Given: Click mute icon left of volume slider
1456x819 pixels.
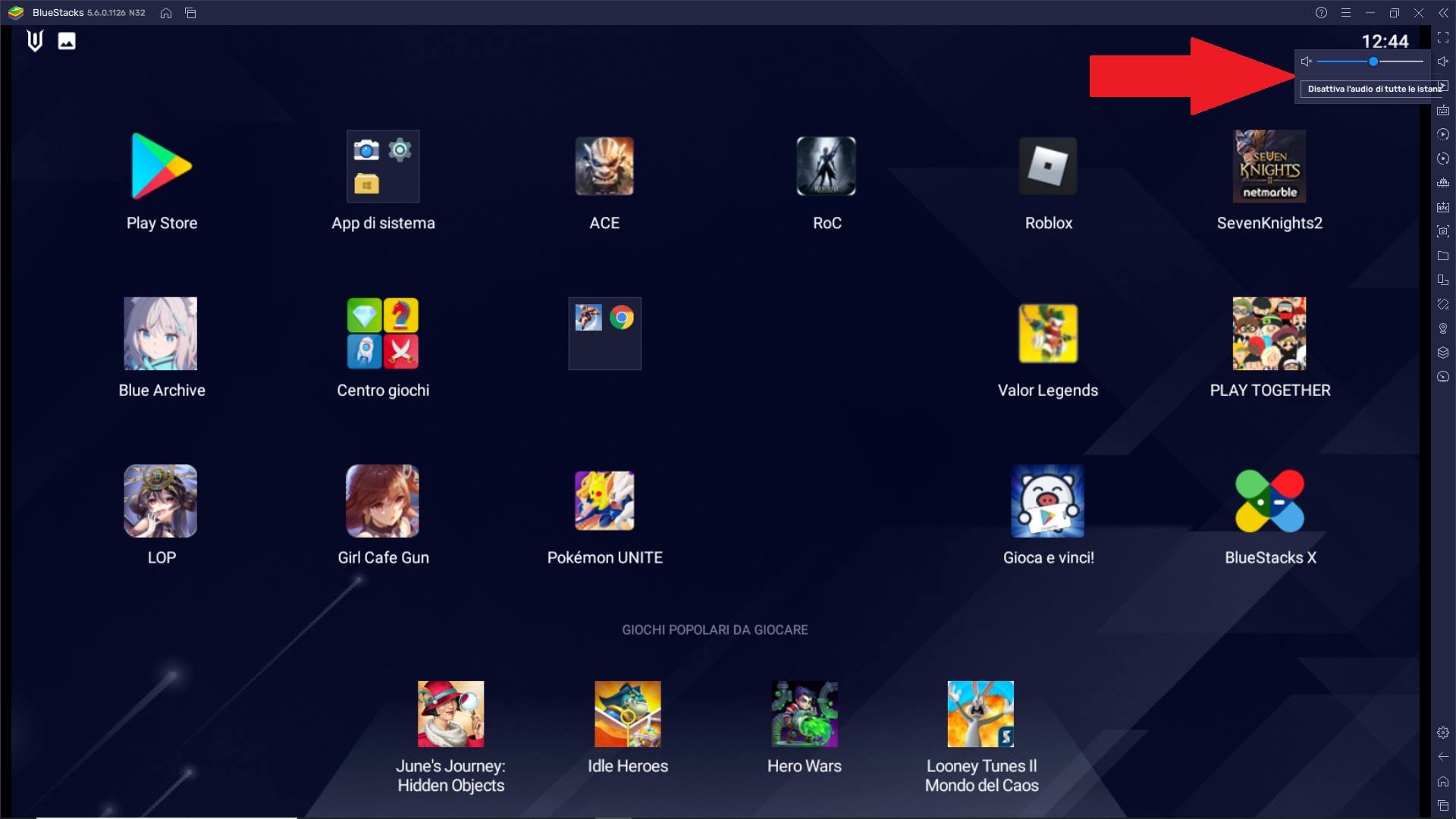Looking at the screenshot, I should tap(1306, 61).
